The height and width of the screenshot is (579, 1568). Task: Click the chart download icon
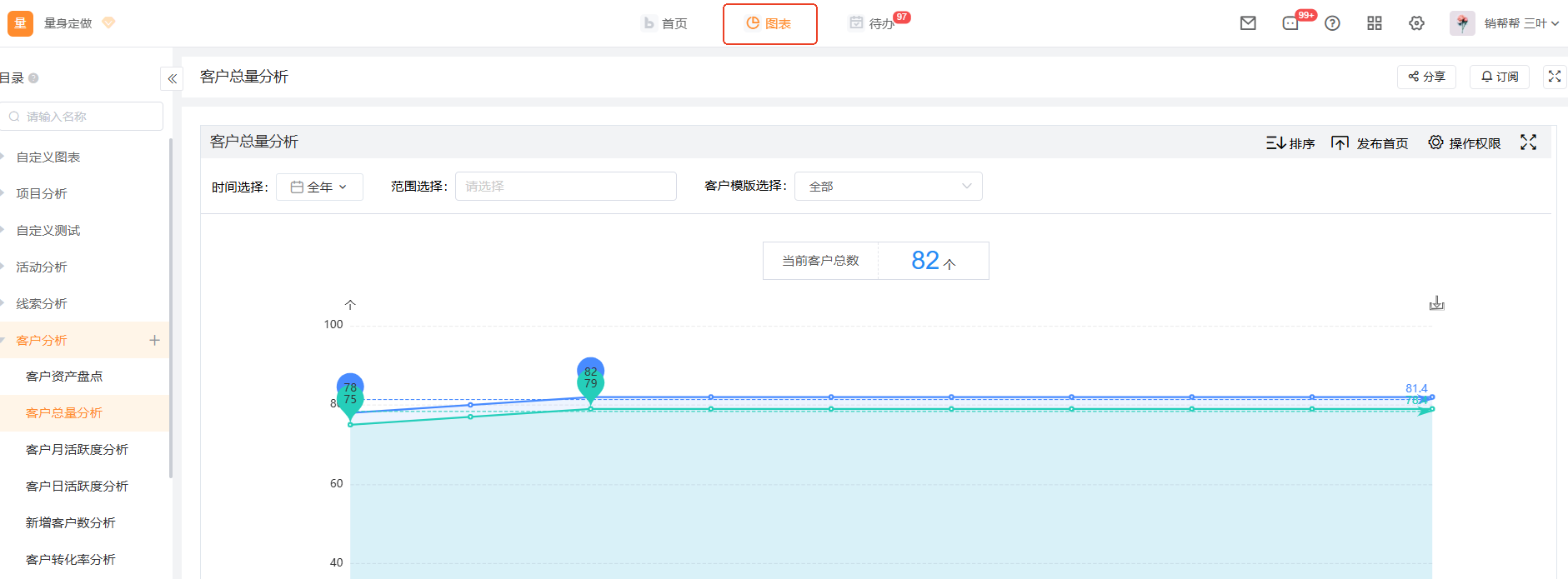[x=1436, y=303]
